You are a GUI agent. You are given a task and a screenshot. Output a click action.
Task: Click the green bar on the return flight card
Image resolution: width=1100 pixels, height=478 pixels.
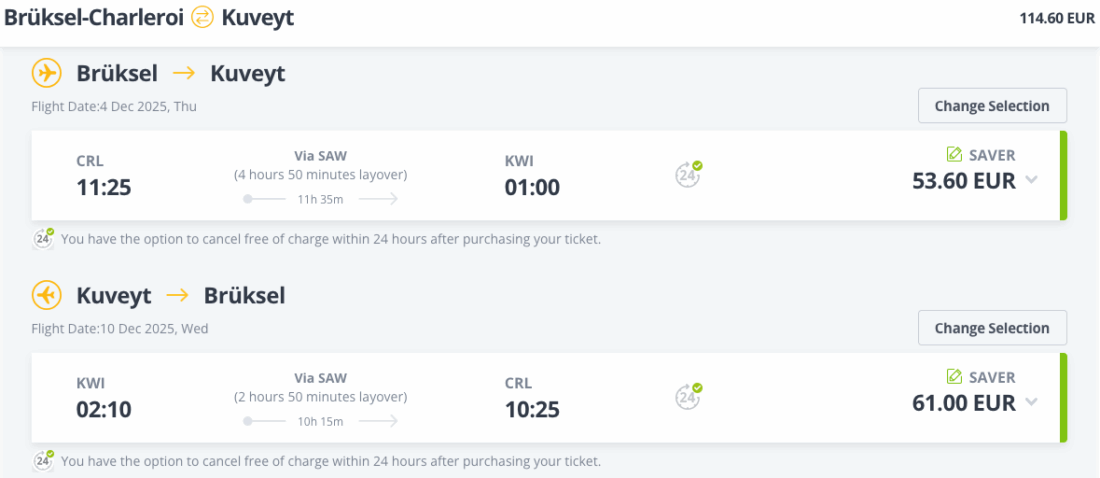(1063, 397)
